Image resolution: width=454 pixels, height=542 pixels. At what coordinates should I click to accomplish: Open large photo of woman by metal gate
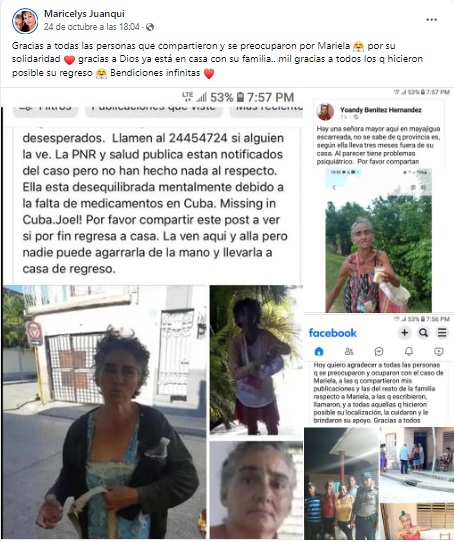[105, 412]
